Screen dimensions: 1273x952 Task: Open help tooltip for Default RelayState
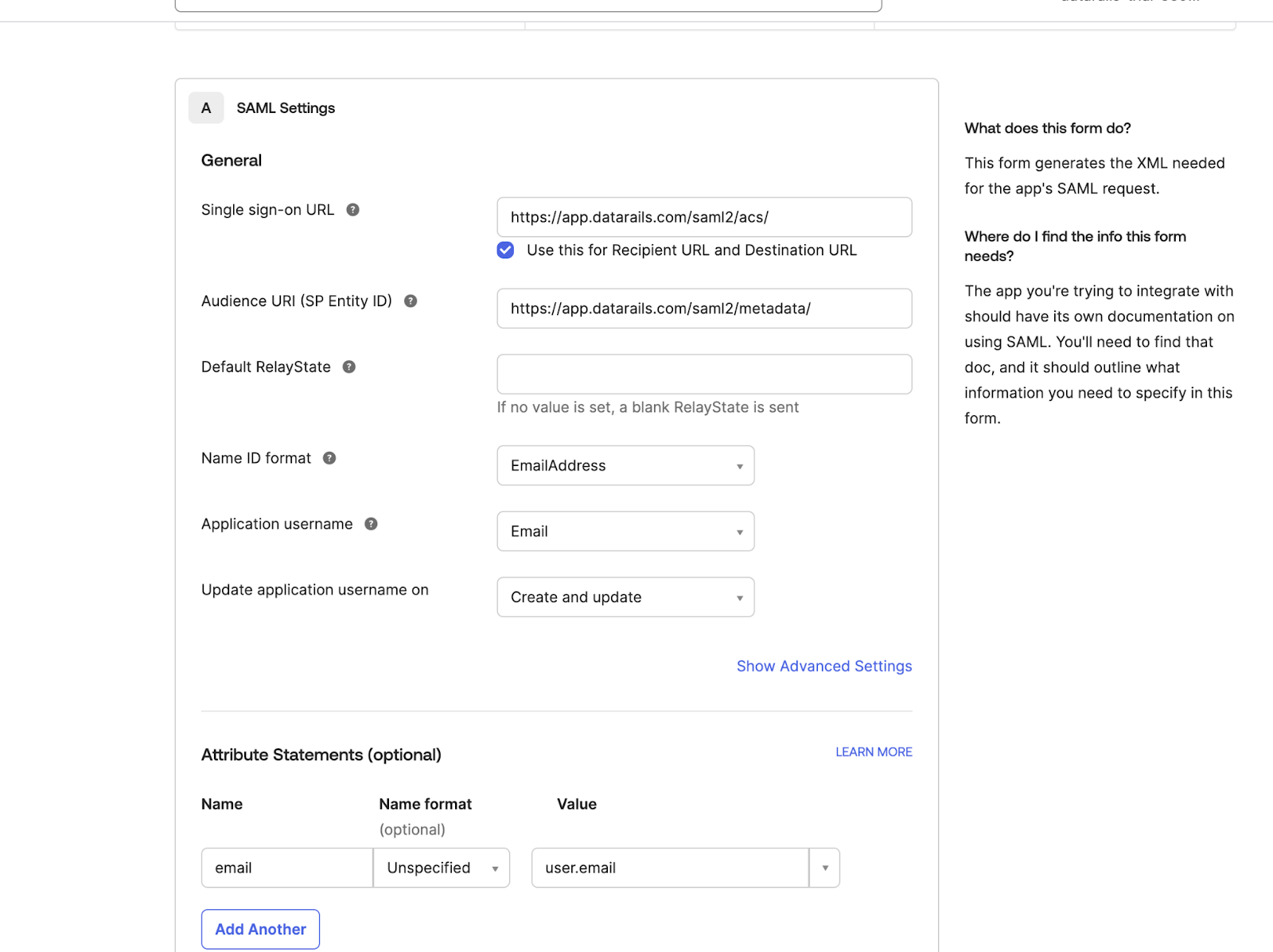click(349, 367)
